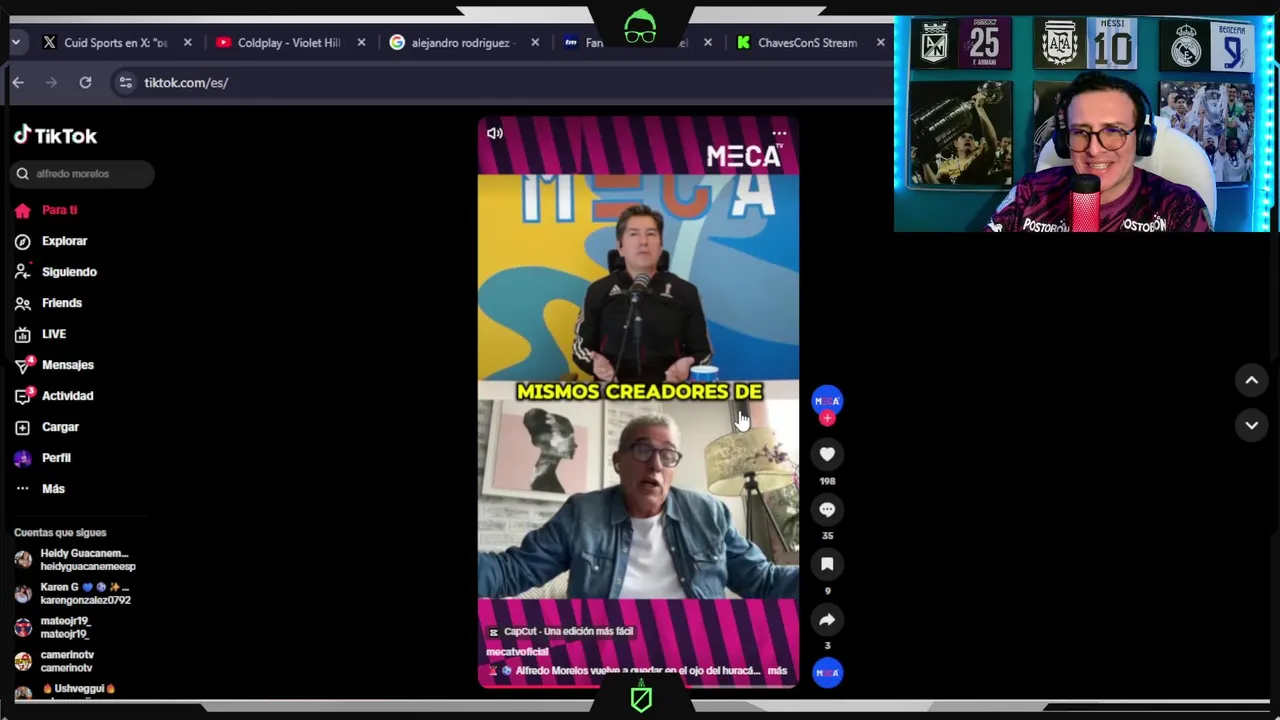Click the magnifier icon in TikTok search
The height and width of the screenshot is (720, 1280).
tap(23, 174)
